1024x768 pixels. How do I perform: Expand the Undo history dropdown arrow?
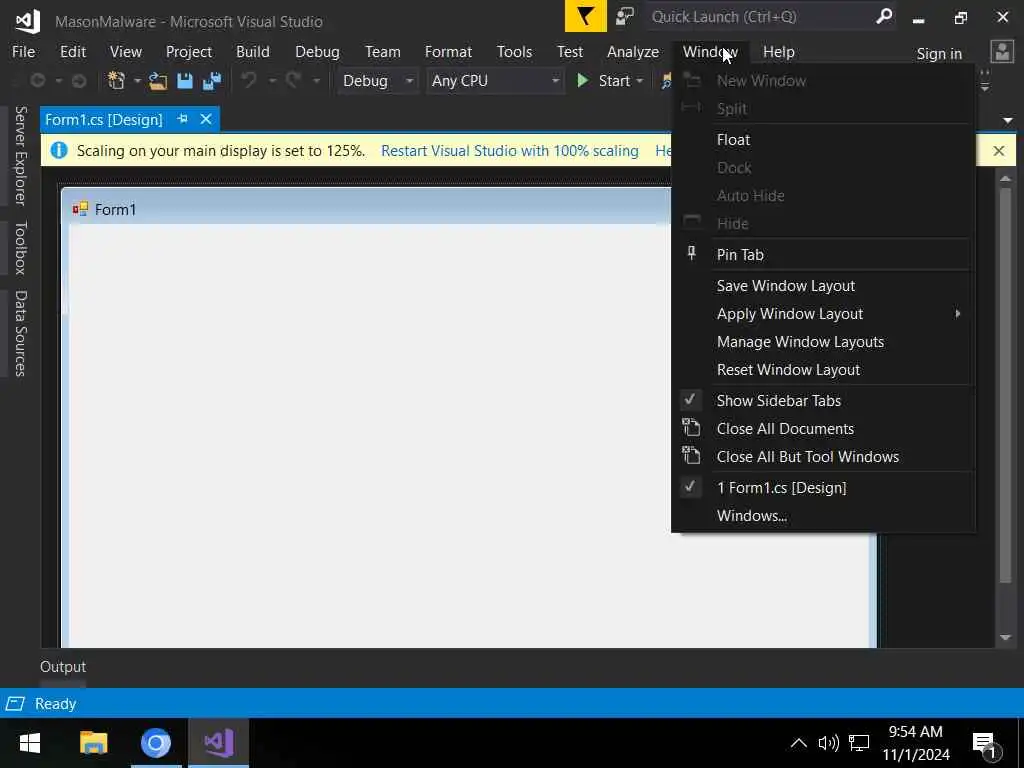(x=272, y=80)
